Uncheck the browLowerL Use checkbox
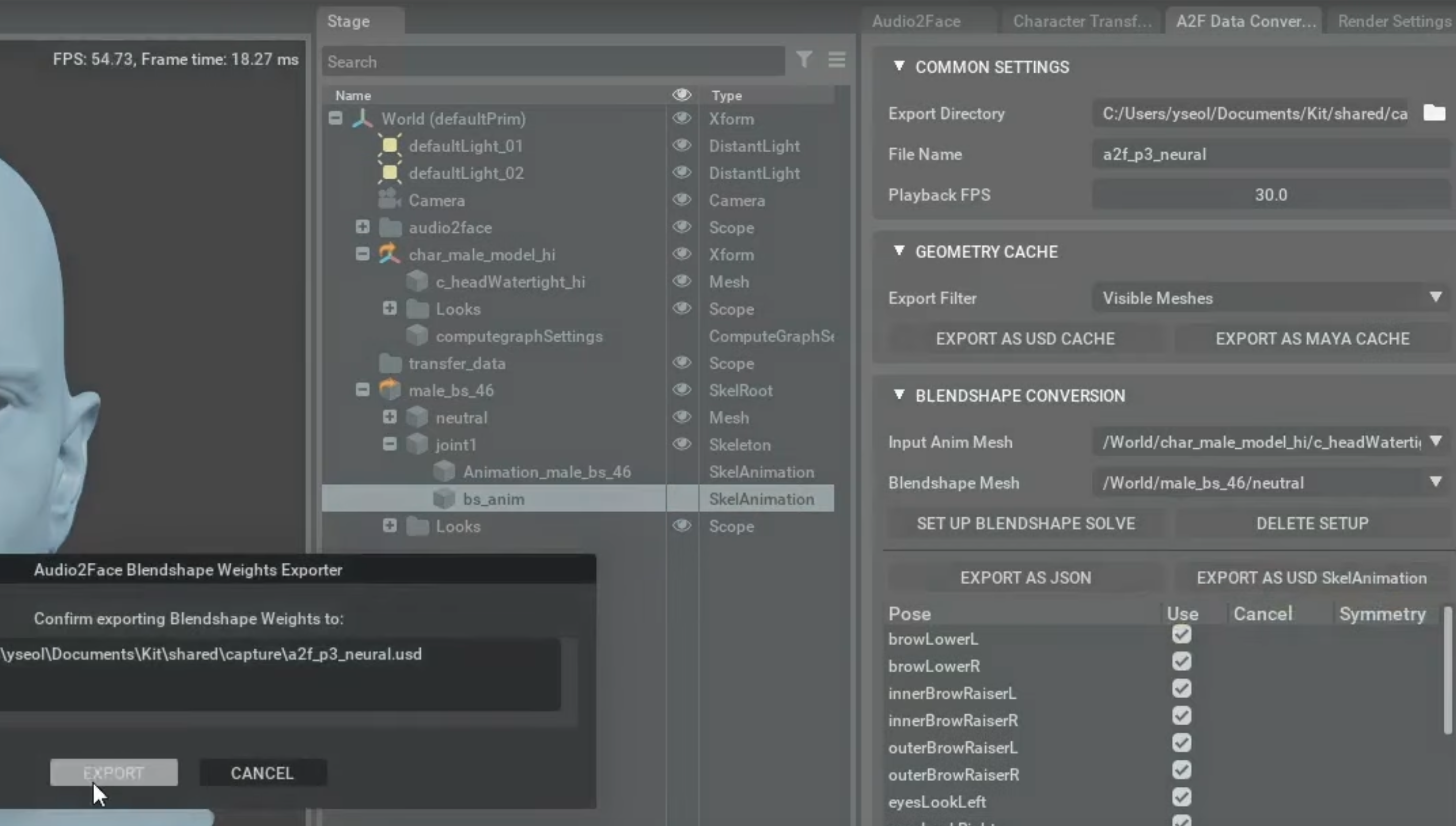This screenshot has width=1456, height=826. [1181, 634]
